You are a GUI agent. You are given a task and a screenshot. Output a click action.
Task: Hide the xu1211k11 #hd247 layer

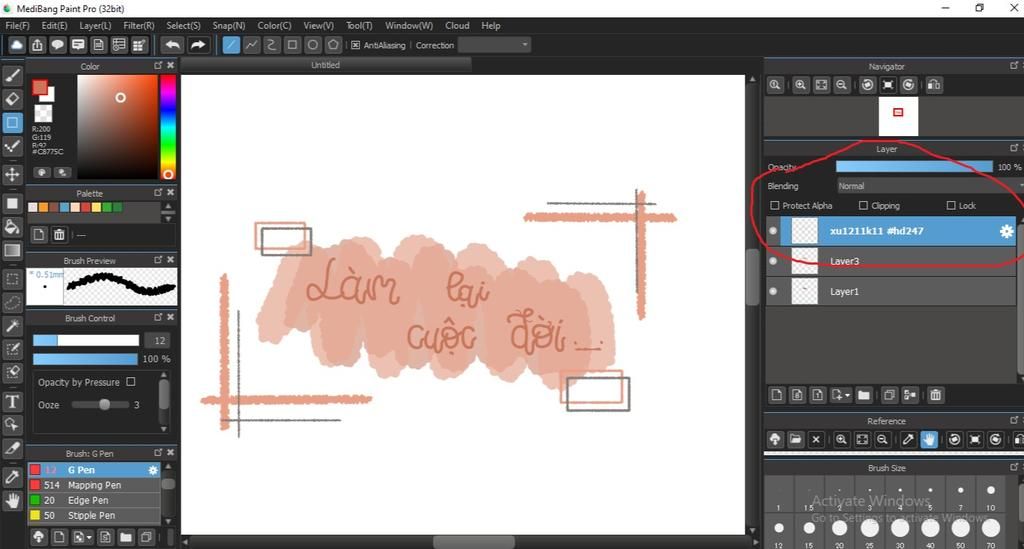click(773, 231)
